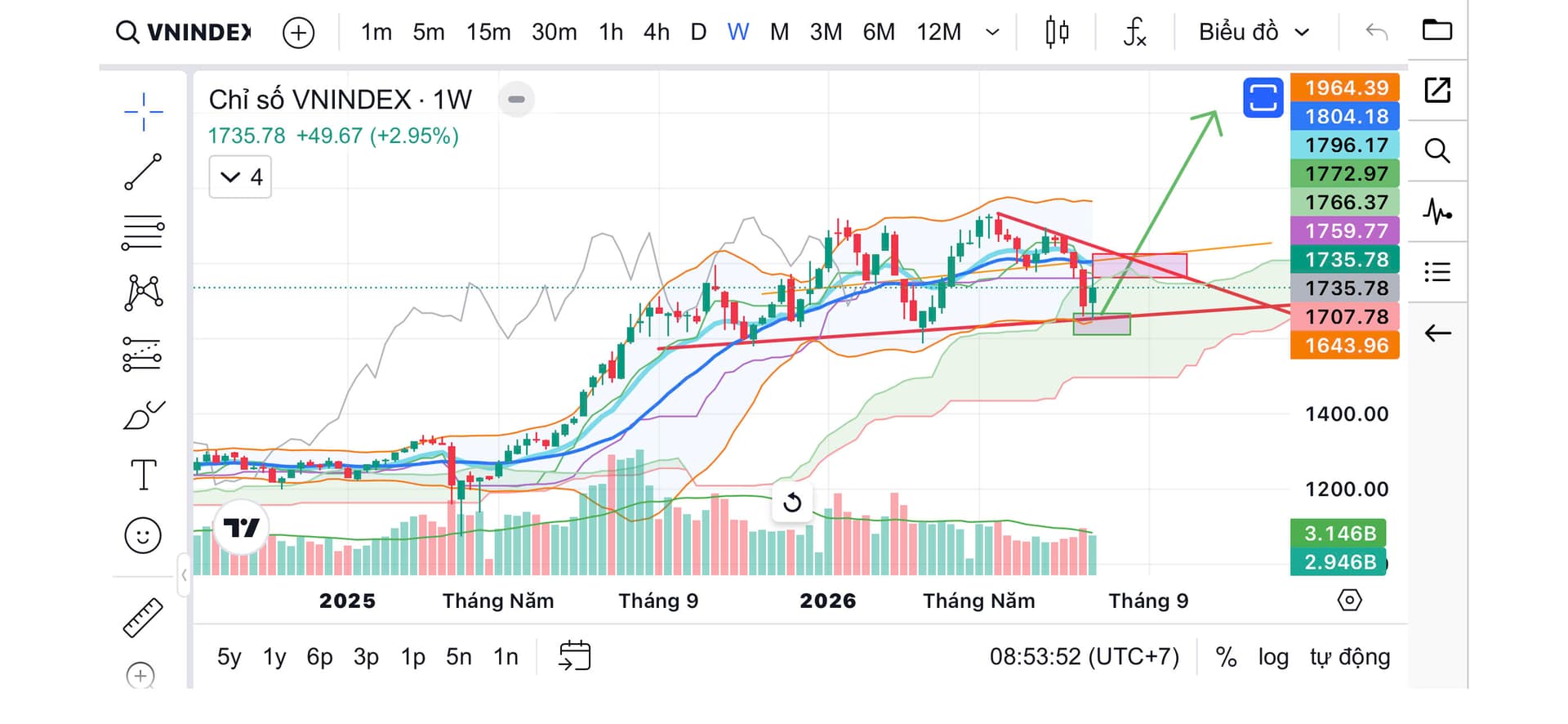
Task: Select the ruler measure tool
Action: point(143,617)
